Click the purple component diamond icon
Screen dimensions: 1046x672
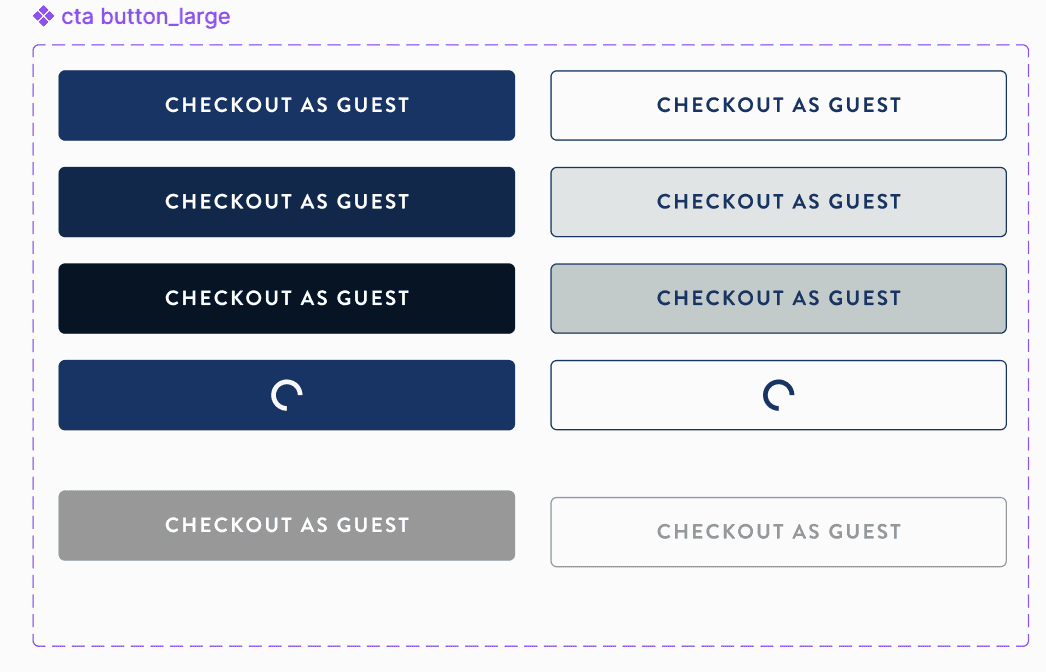pos(43,16)
